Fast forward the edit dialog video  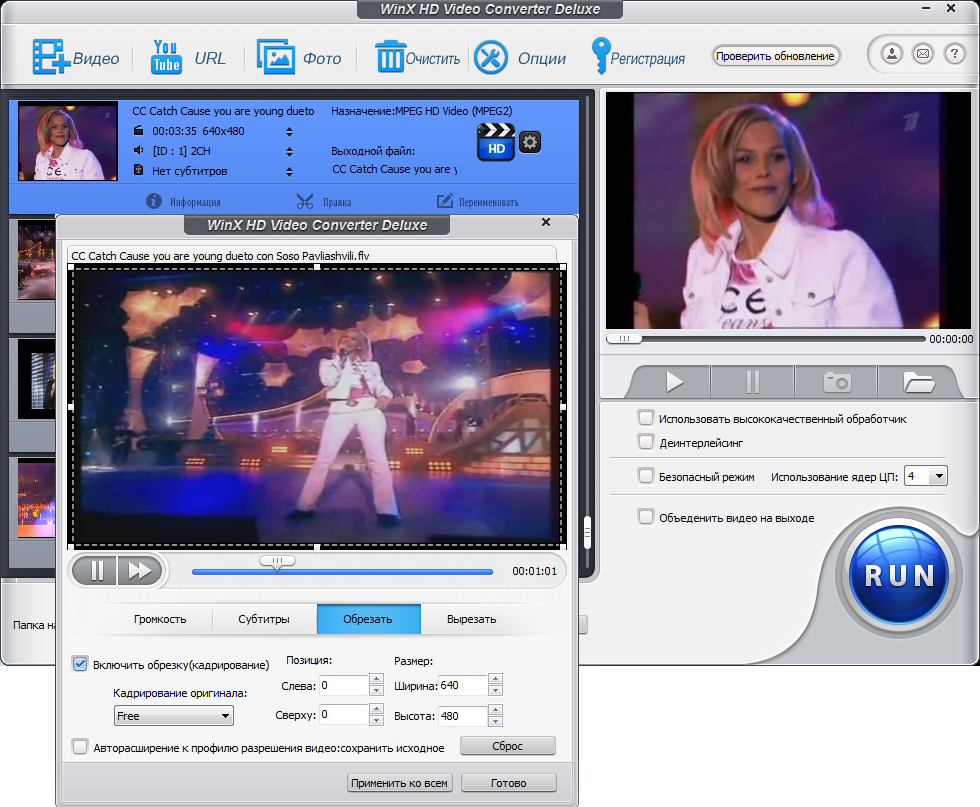point(140,571)
